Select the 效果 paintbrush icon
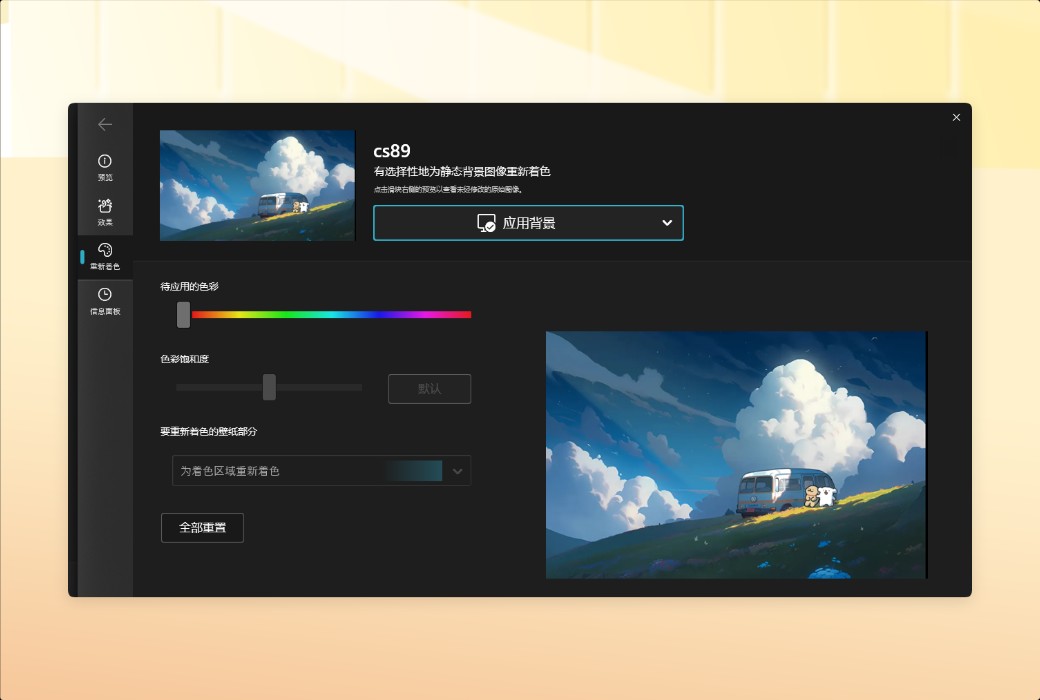Viewport: 1040px width, 700px height. tap(105, 204)
